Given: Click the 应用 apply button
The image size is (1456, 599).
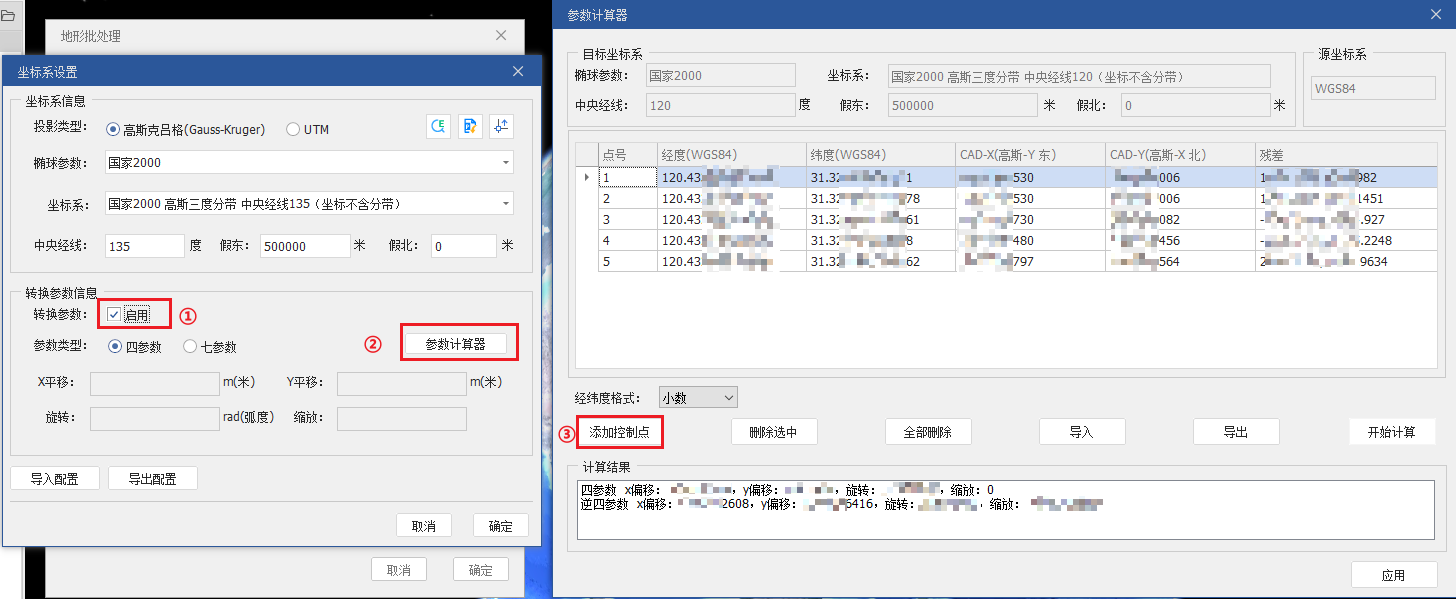Looking at the screenshot, I should [1393, 575].
